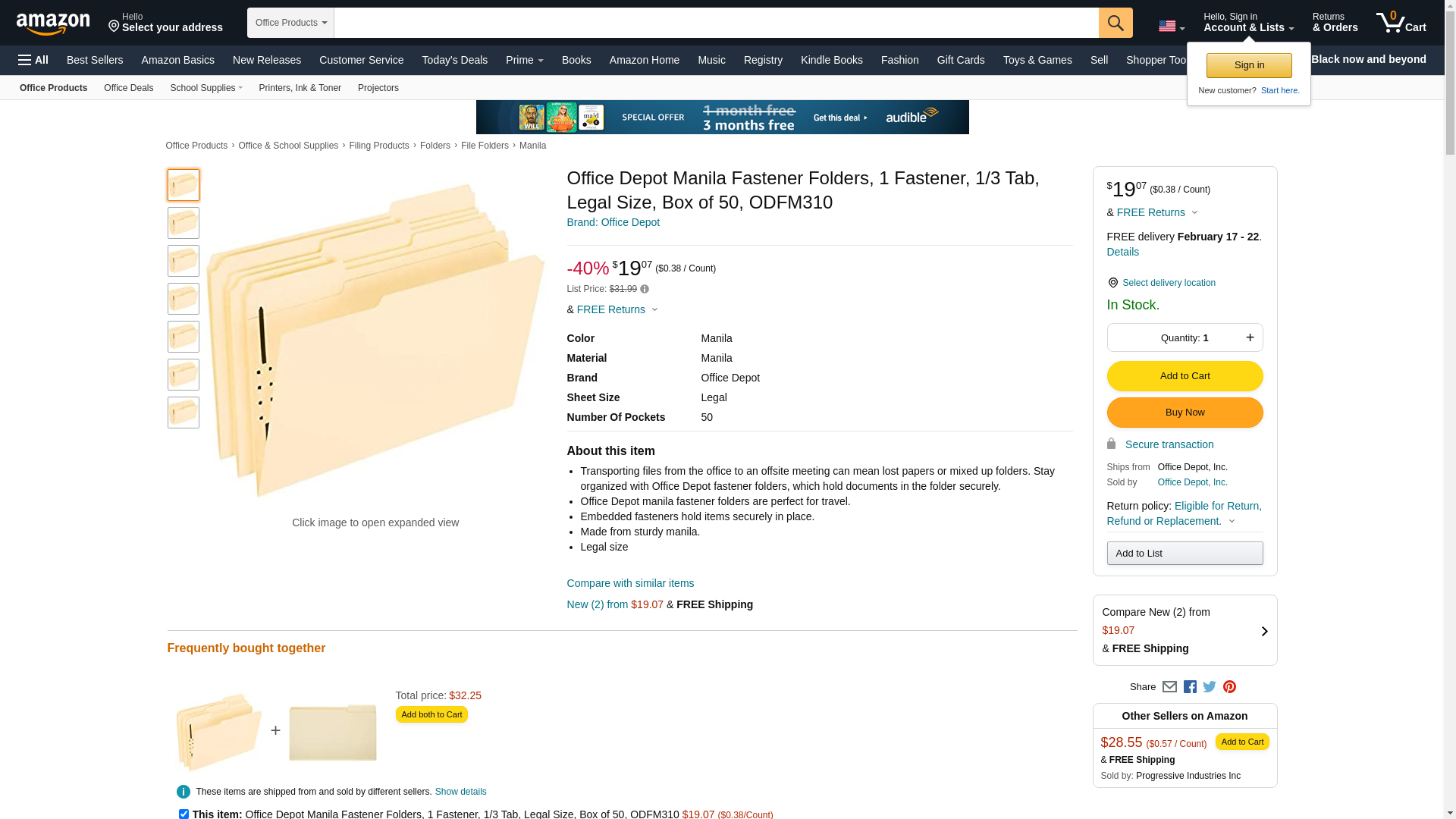Expand the School Supplies dropdown
Viewport: 1456px width, 819px height.
point(206,88)
